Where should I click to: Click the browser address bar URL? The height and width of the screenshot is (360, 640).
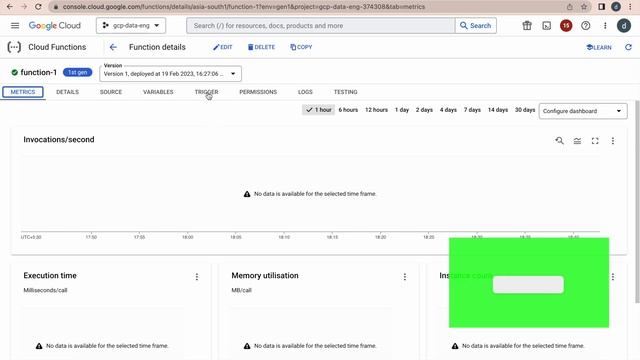244,7
